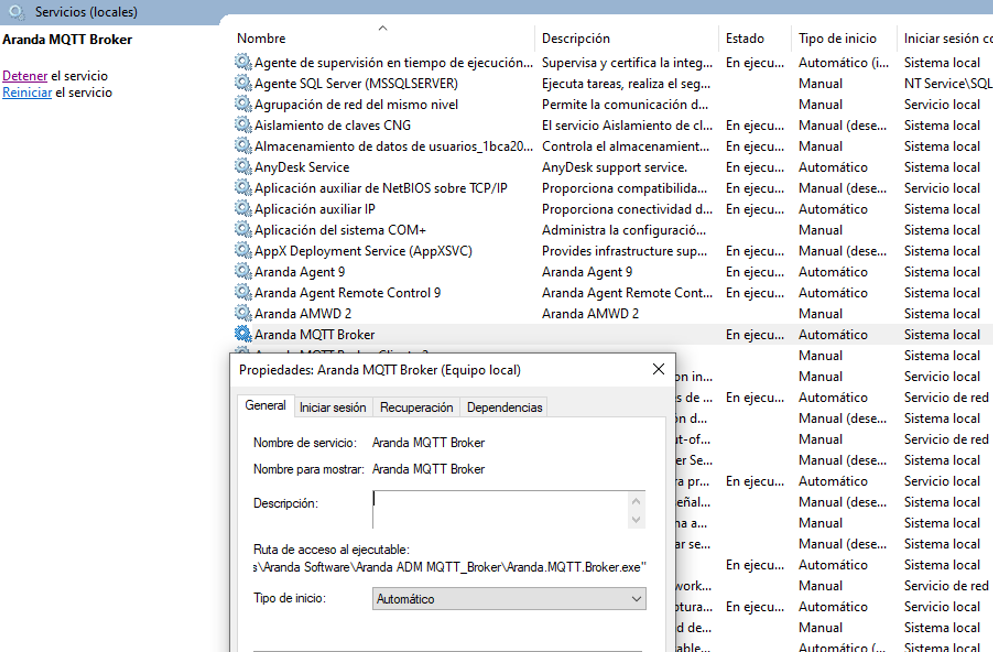Select Aislamiento de claves CNG service name
993x652 pixels.
point(332,125)
